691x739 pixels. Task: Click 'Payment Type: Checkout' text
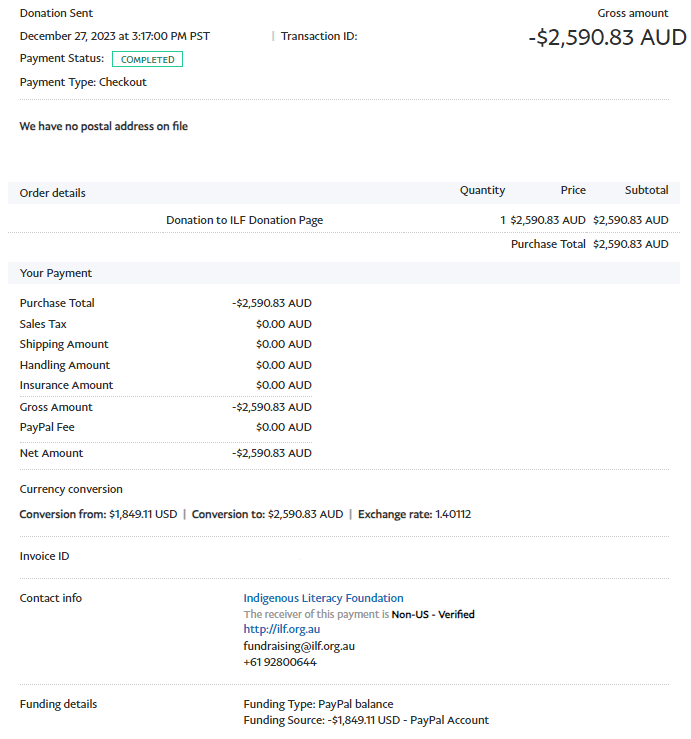tap(83, 82)
